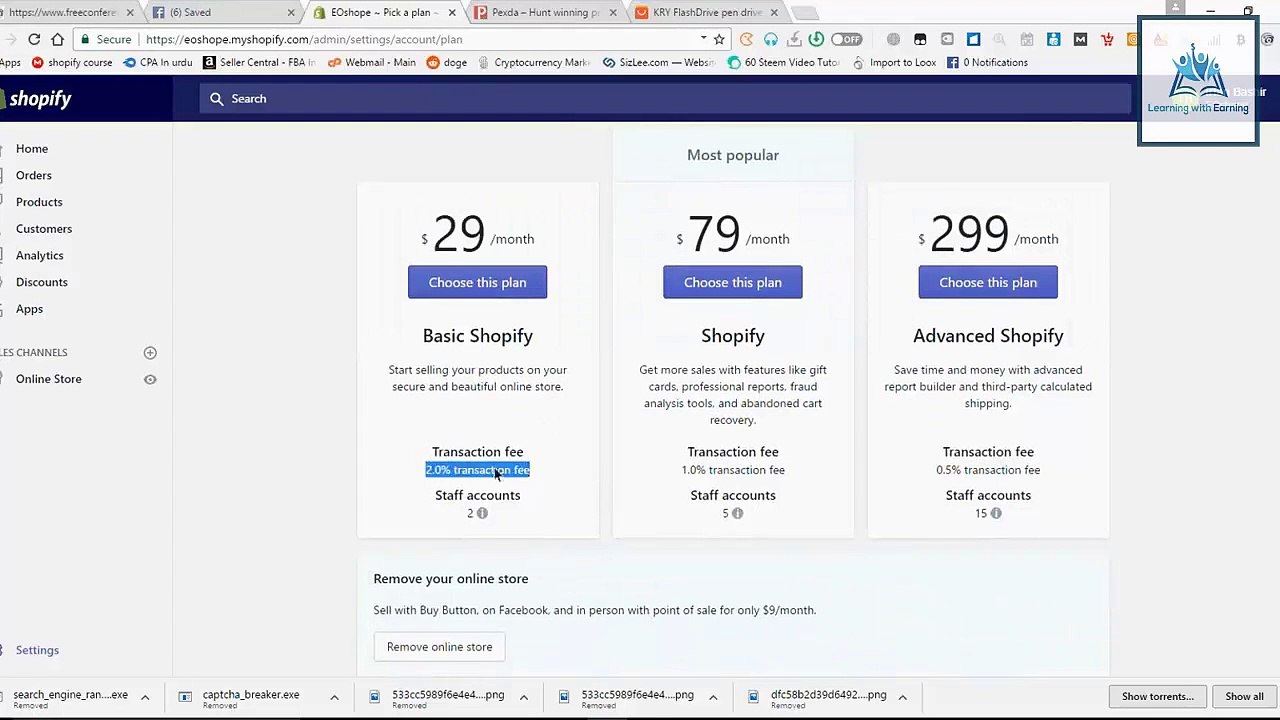This screenshot has height=720, width=1280.
Task: Expand options for search_engine_ran...exe download
Action: pos(145,697)
